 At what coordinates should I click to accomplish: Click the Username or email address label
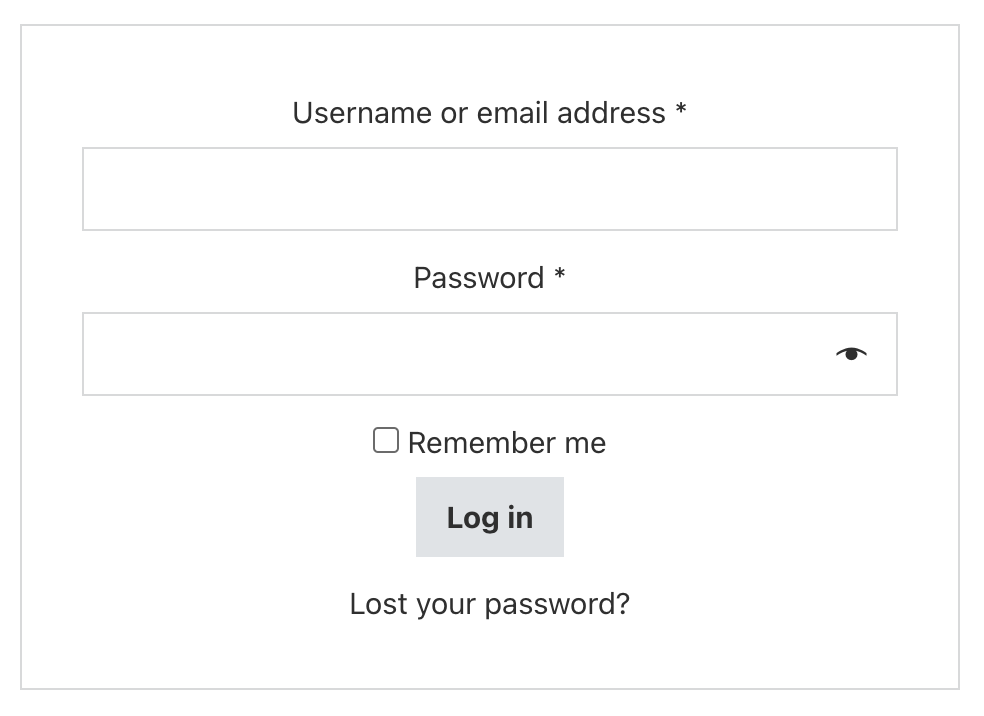pyautogui.click(x=479, y=113)
